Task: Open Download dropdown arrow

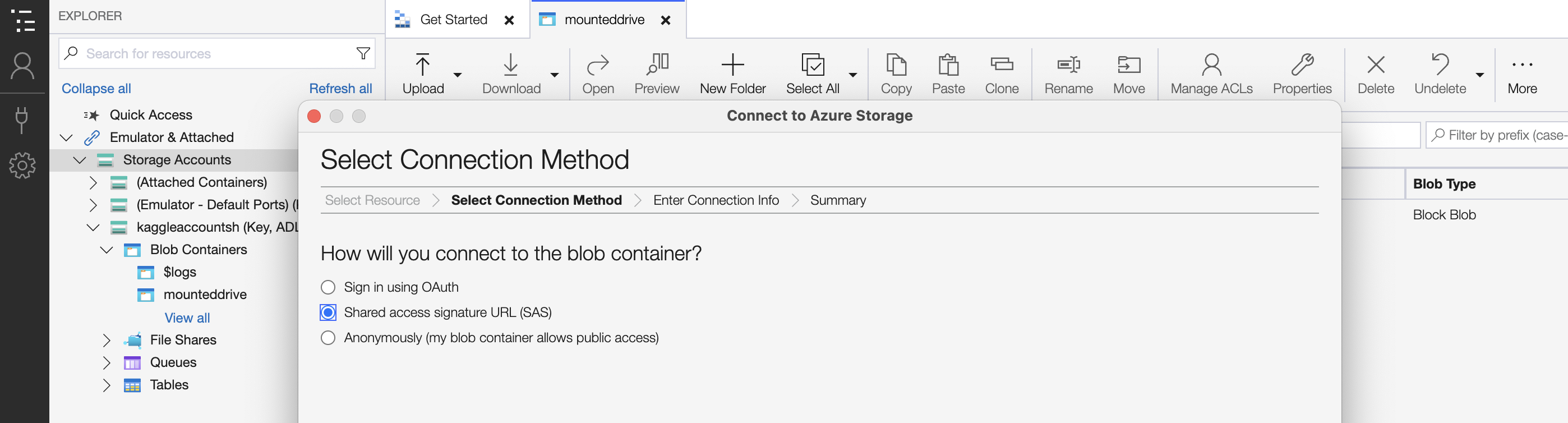Action: (555, 75)
